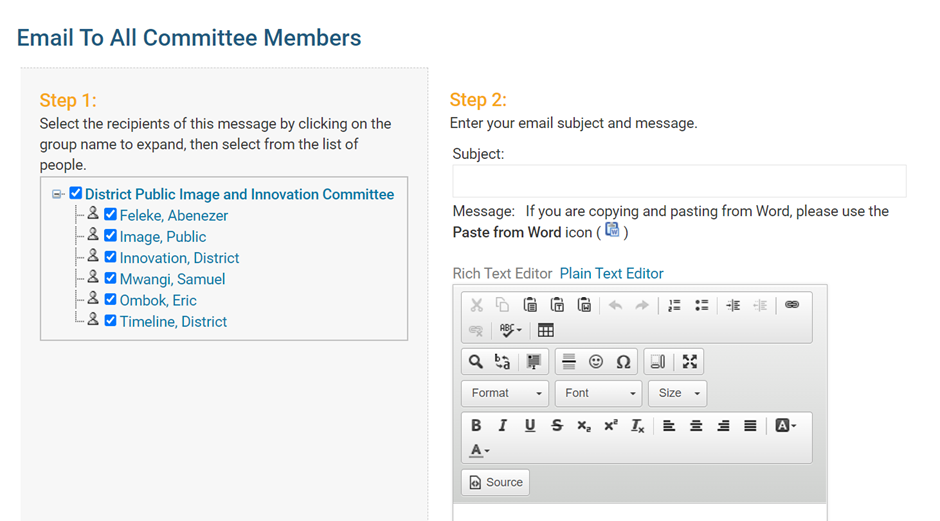Toggle the District Public Image and Innovation Committee checkbox
This screenshot has height=521, width=940.
[x=75, y=194]
